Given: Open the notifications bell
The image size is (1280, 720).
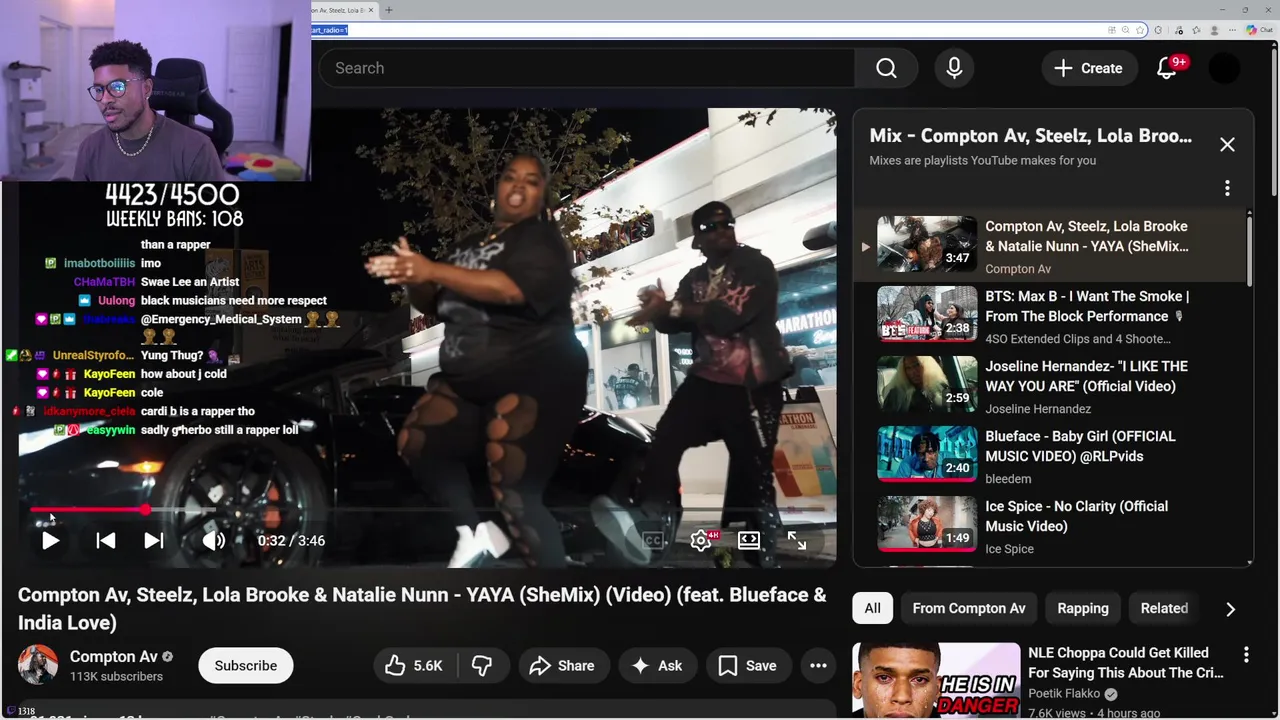Looking at the screenshot, I should (1167, 68).
